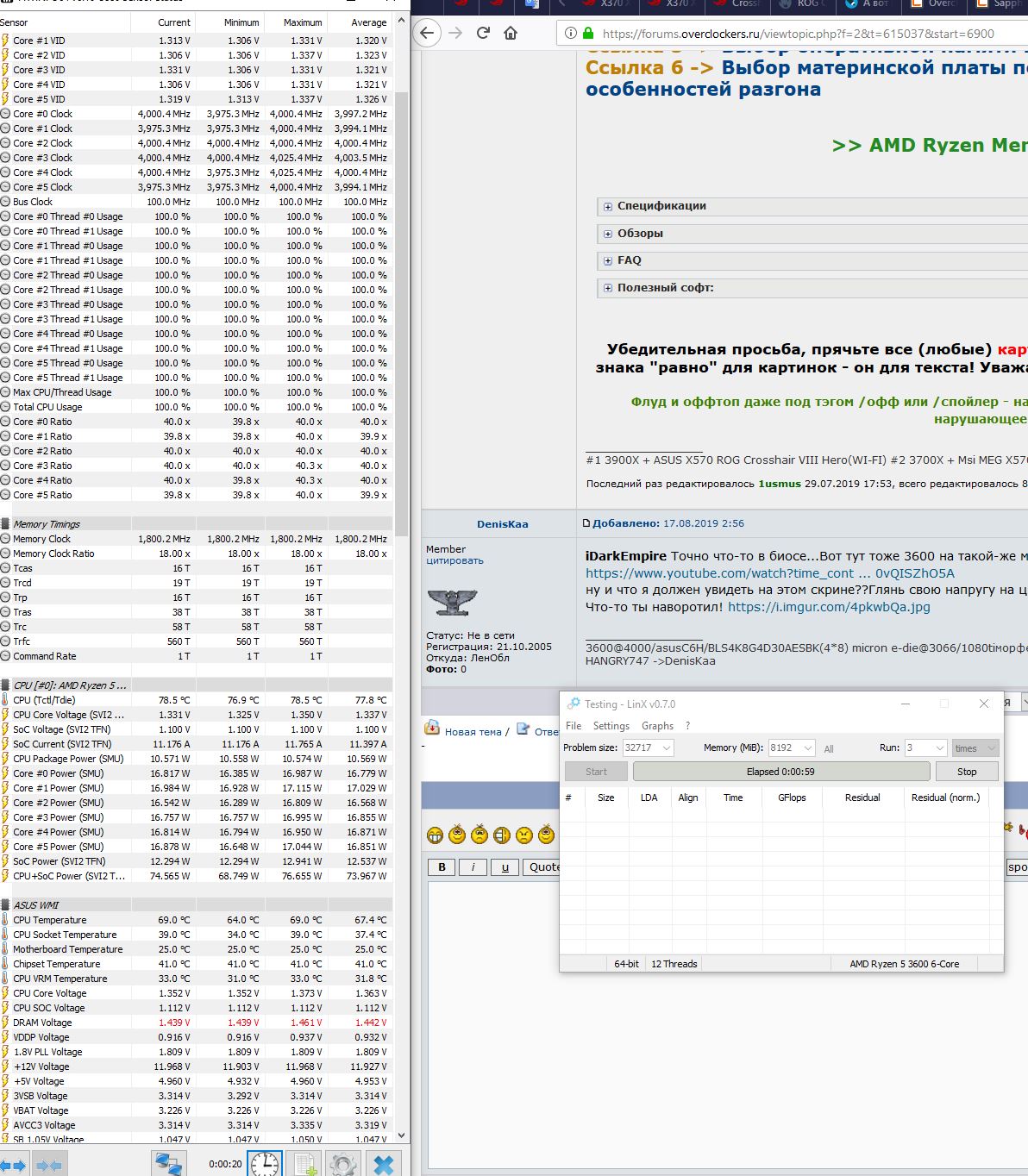The image size is (1028, 1176).
Task: Click the All memory link in LinX
Action: pyautogui.click(x=829, y=749)
